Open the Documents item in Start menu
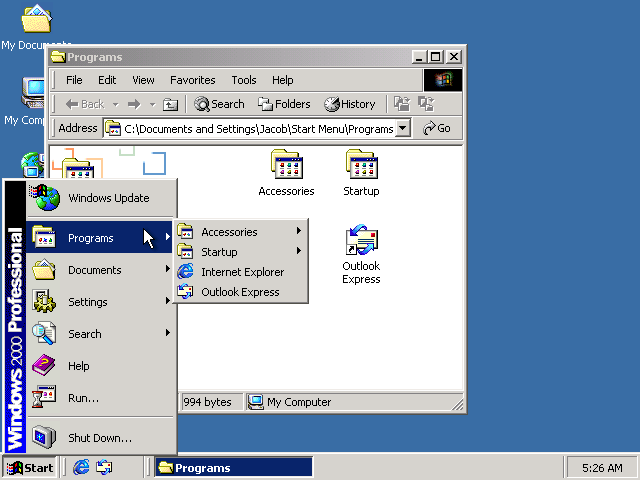 (x=102, y=270)
